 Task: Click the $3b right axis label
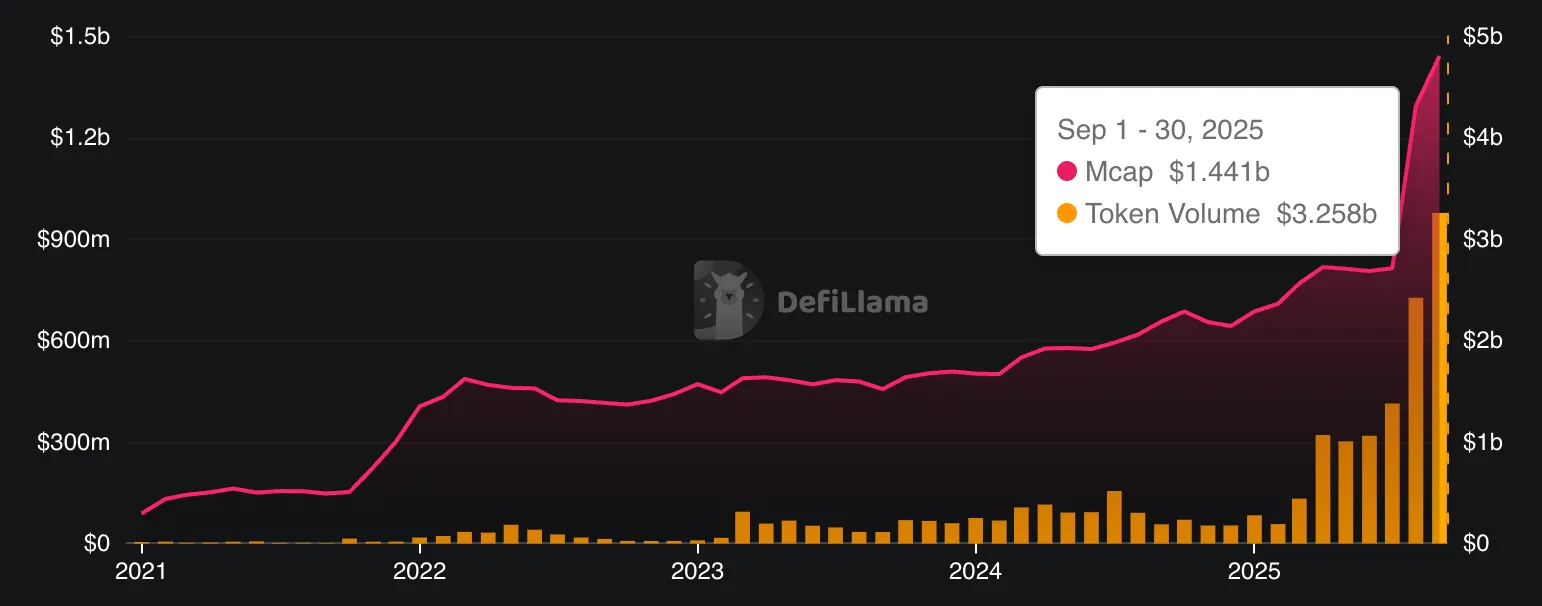(1482, 240)
